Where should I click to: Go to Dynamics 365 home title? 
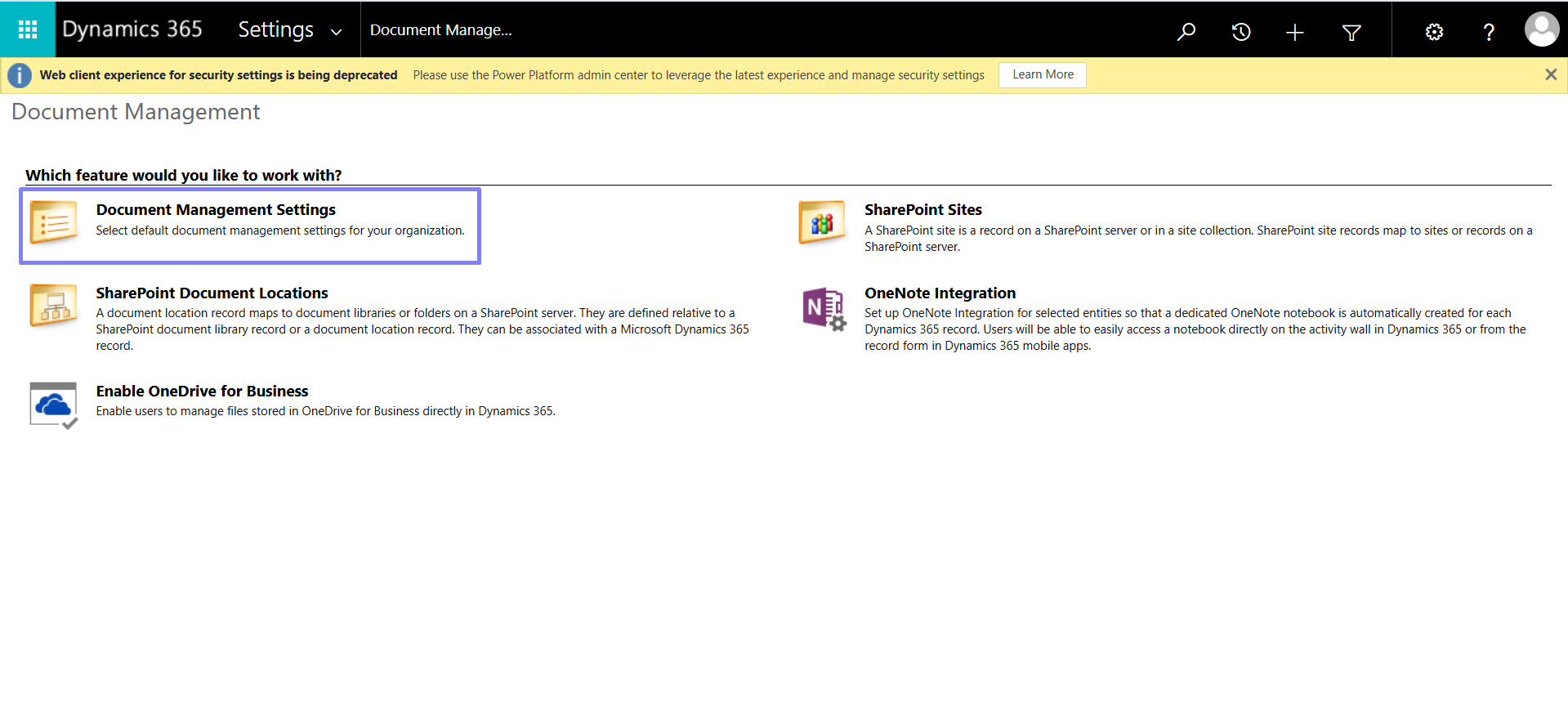[132, 29]
